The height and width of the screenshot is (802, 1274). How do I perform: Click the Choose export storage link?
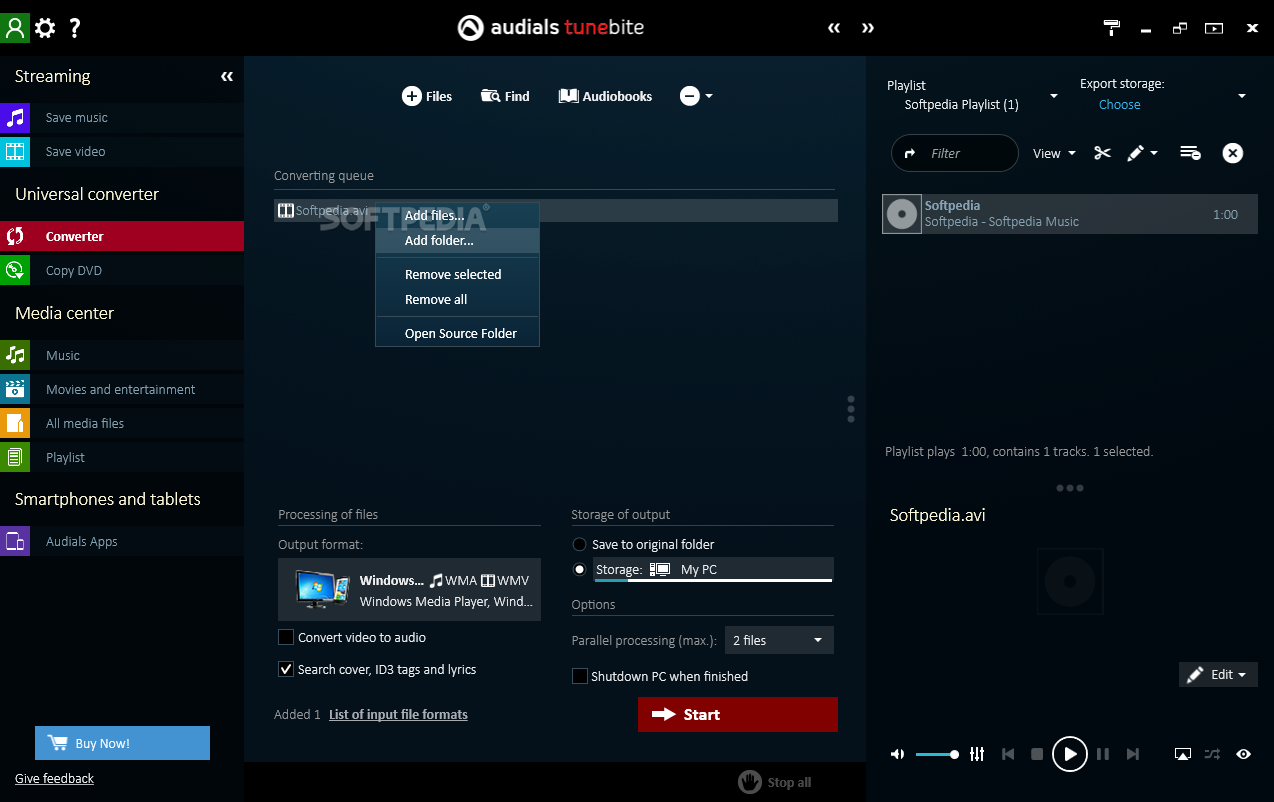[x=1120, y=104]
